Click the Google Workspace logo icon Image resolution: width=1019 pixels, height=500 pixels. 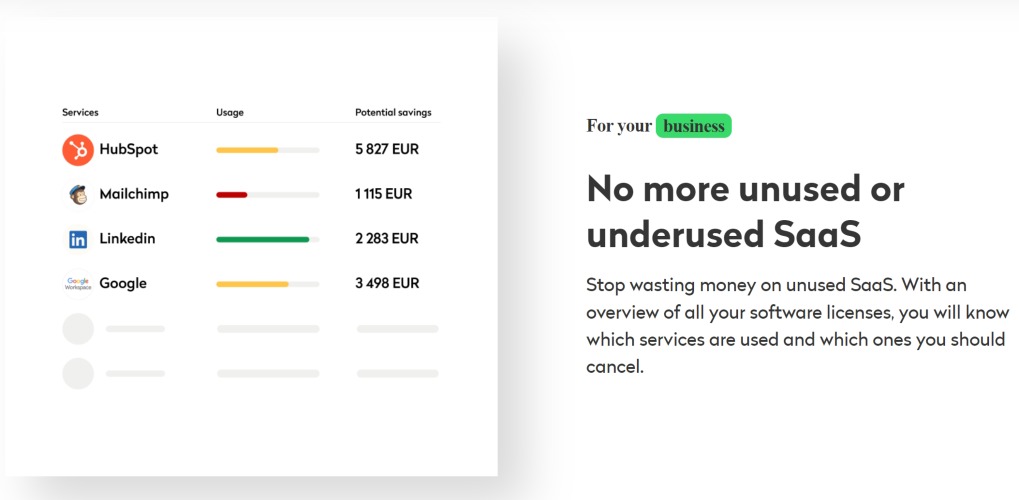coord(78,284)
